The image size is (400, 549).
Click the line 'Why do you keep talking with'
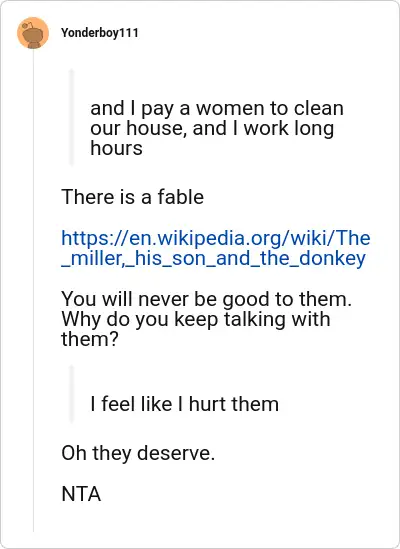coord(196,319)
